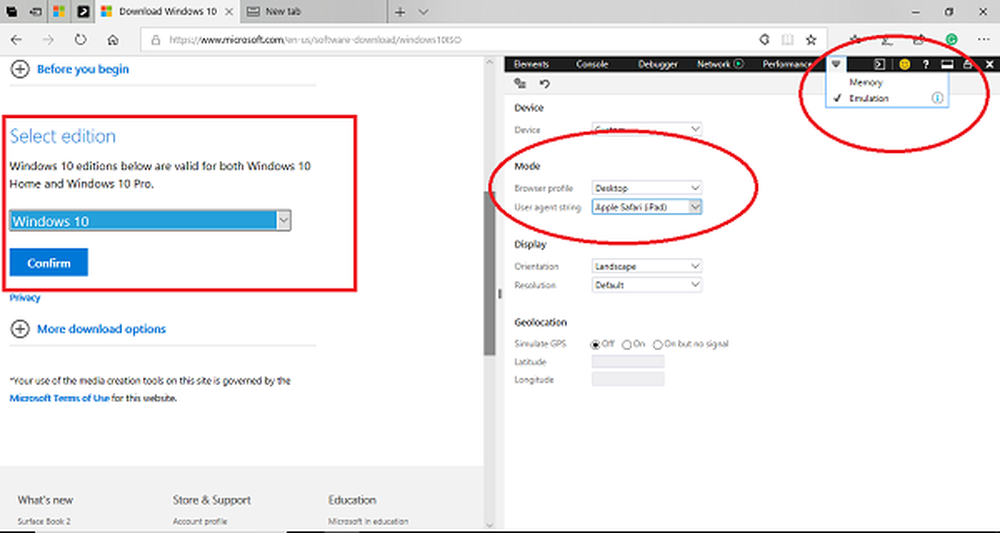Open the User agent string dropdown
This screenshot has width=1000, height=533.
[647, 207]
